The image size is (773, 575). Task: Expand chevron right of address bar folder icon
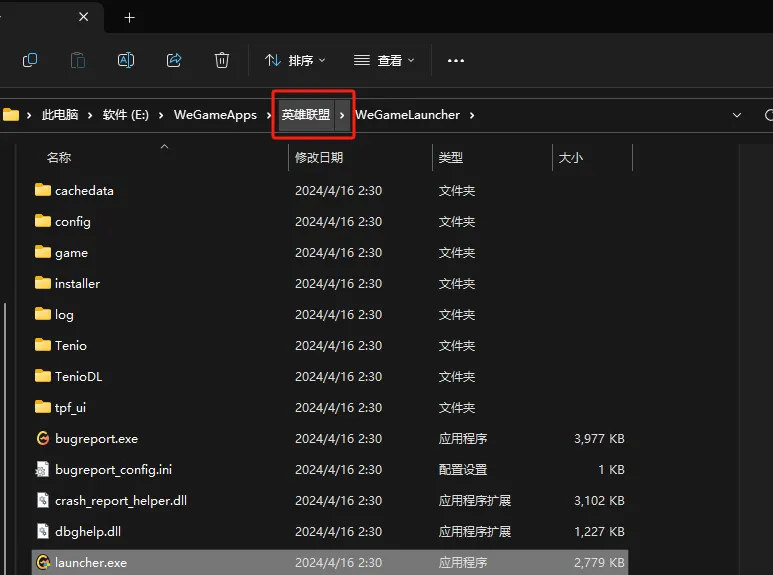click(x=29, y=115)
